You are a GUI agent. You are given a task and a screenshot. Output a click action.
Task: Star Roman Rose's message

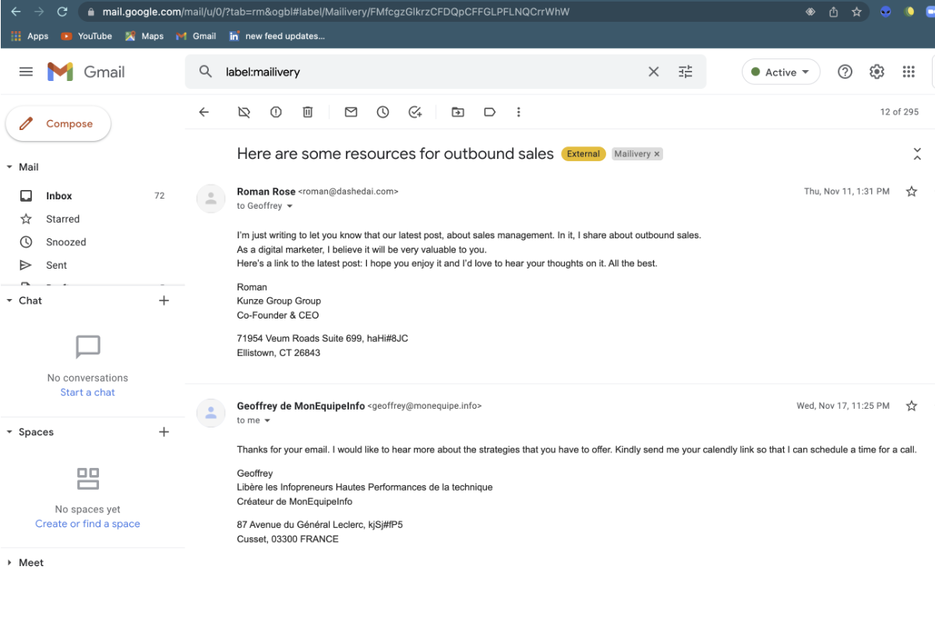coord(911,191)
